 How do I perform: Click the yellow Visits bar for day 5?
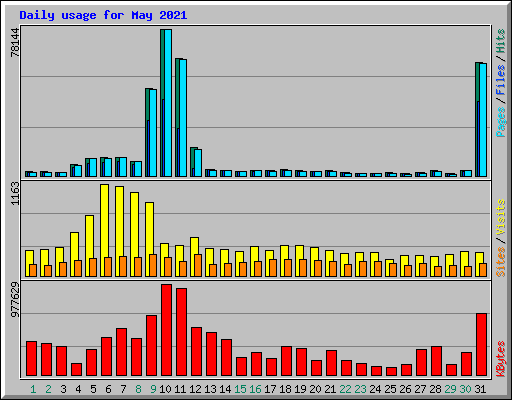click(89, 246)
